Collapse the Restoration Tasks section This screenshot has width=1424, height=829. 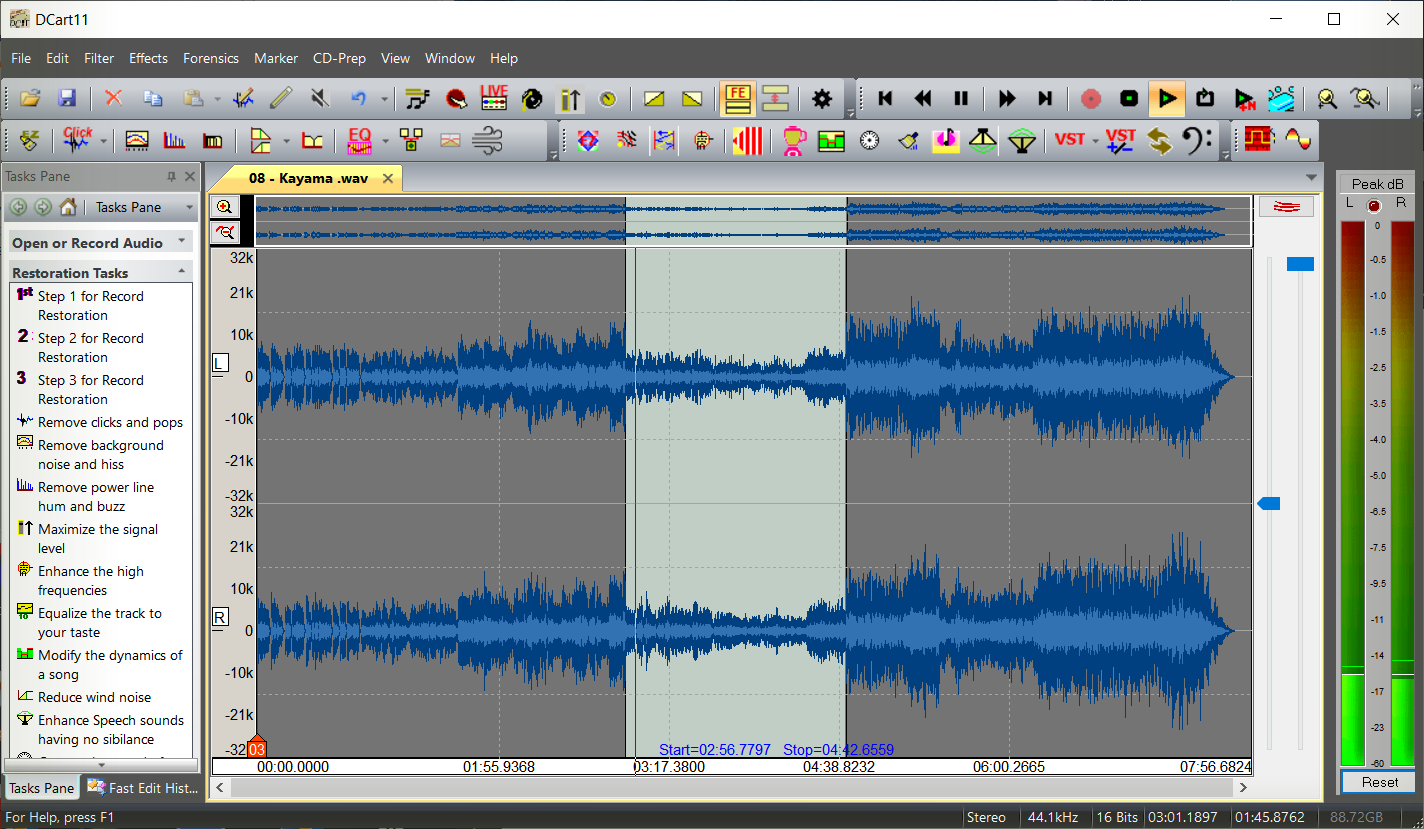[x=181, y=272]
